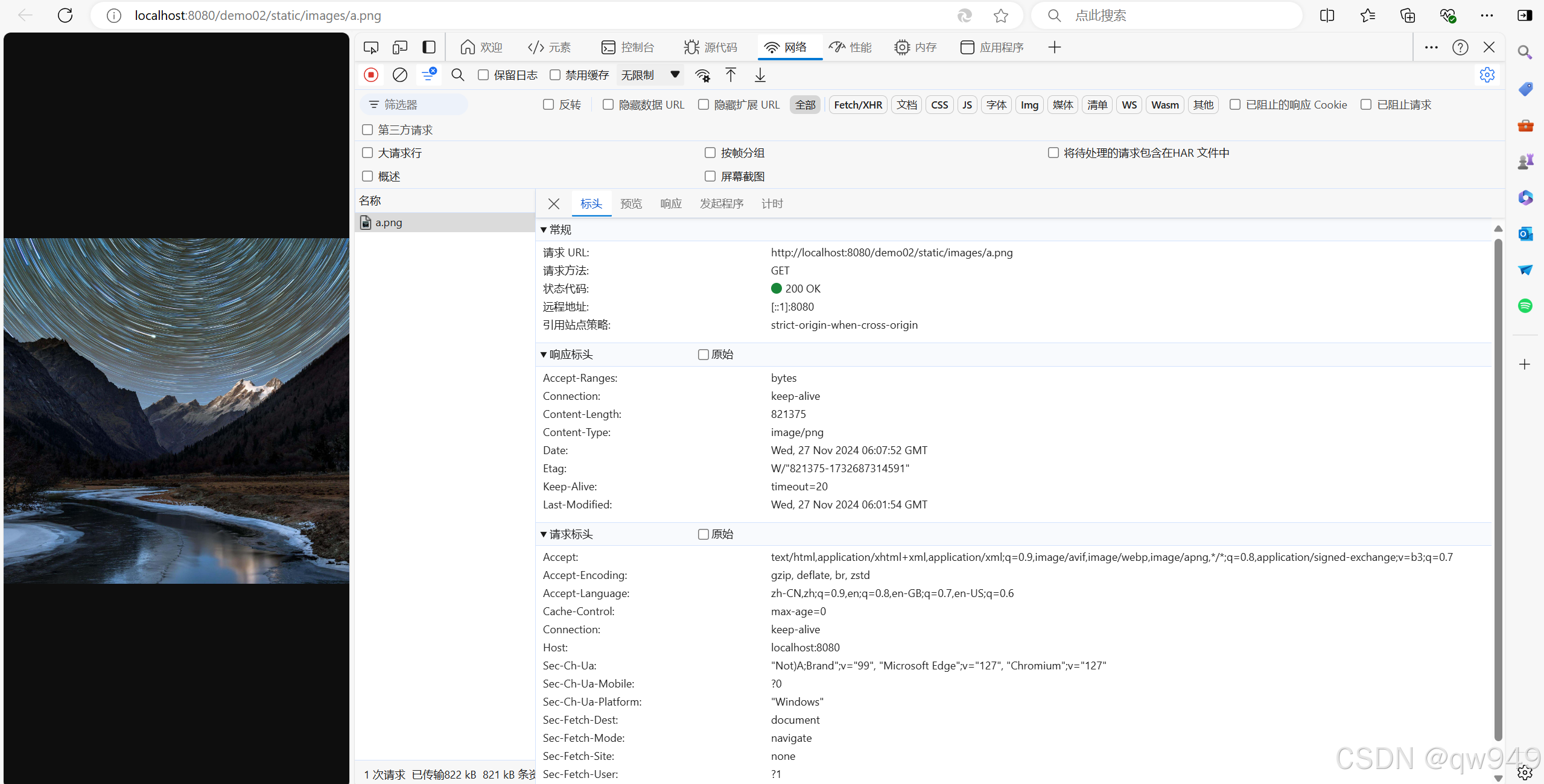Enable 禁用缓存 checkbox
Screen dimensions: 1544x784
555,74
